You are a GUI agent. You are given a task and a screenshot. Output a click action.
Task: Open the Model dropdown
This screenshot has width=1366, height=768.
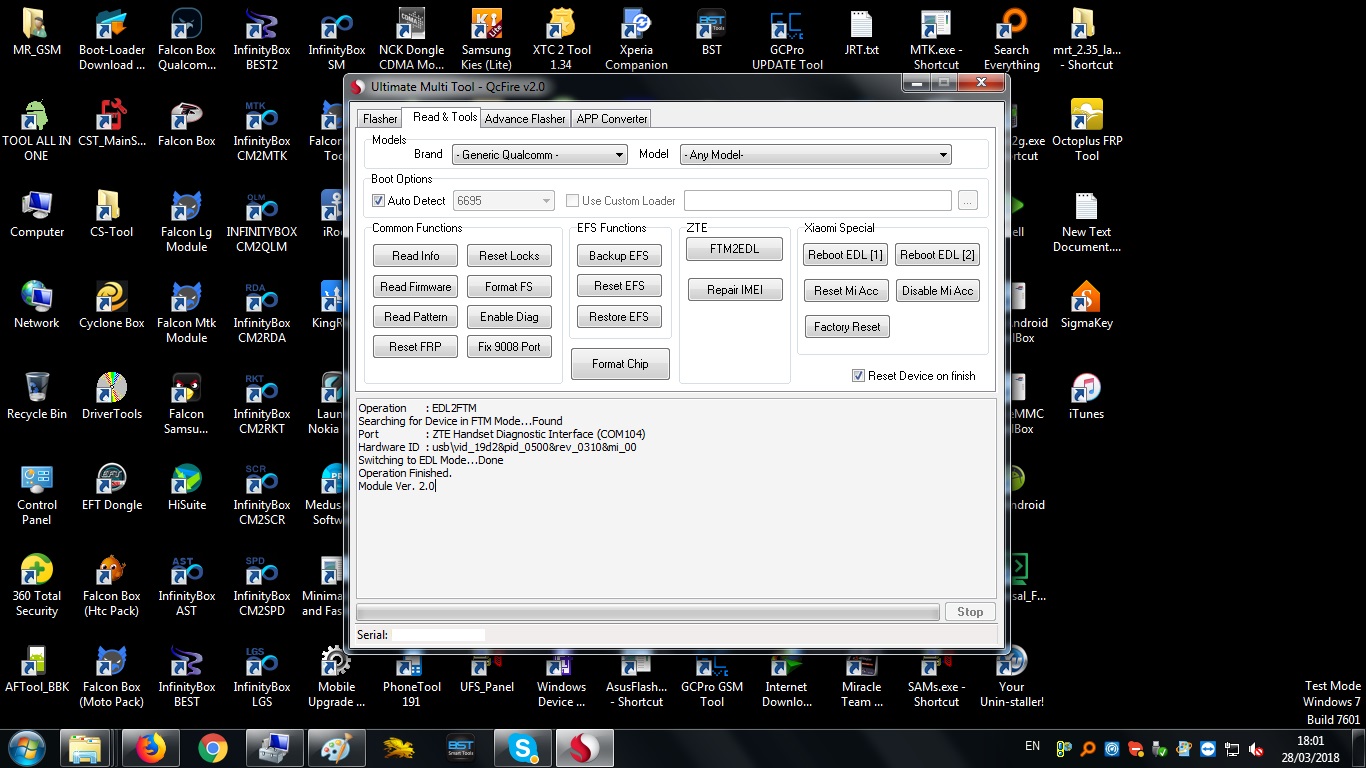[815, 155]
